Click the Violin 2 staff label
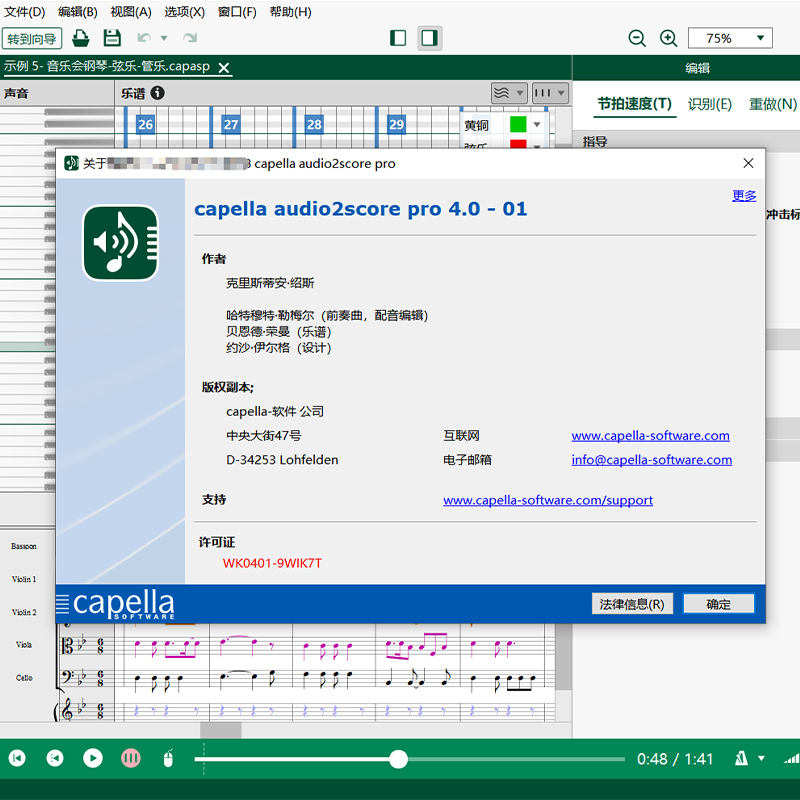The image size is (800, 800). click(23, 612)
